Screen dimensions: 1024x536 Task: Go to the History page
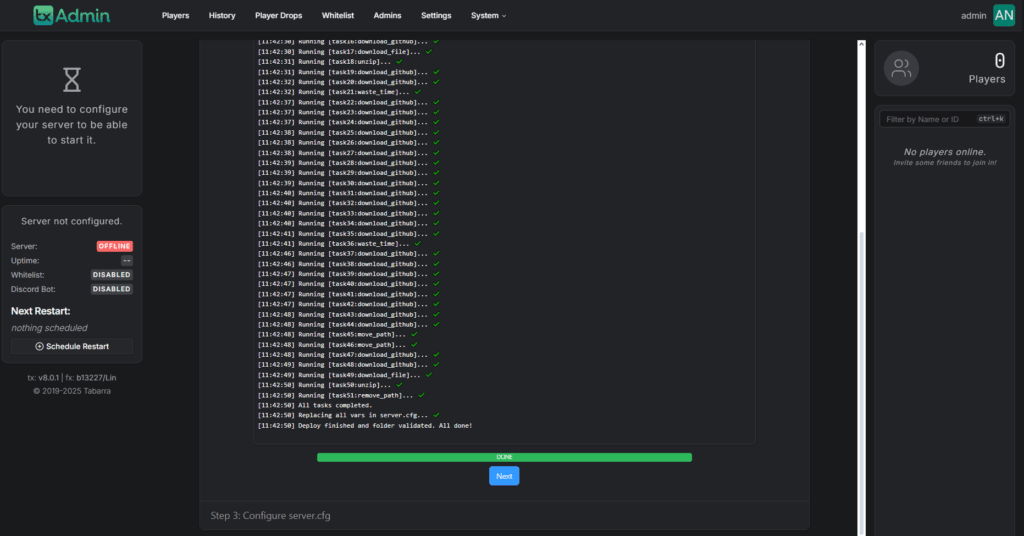point(222,16)
